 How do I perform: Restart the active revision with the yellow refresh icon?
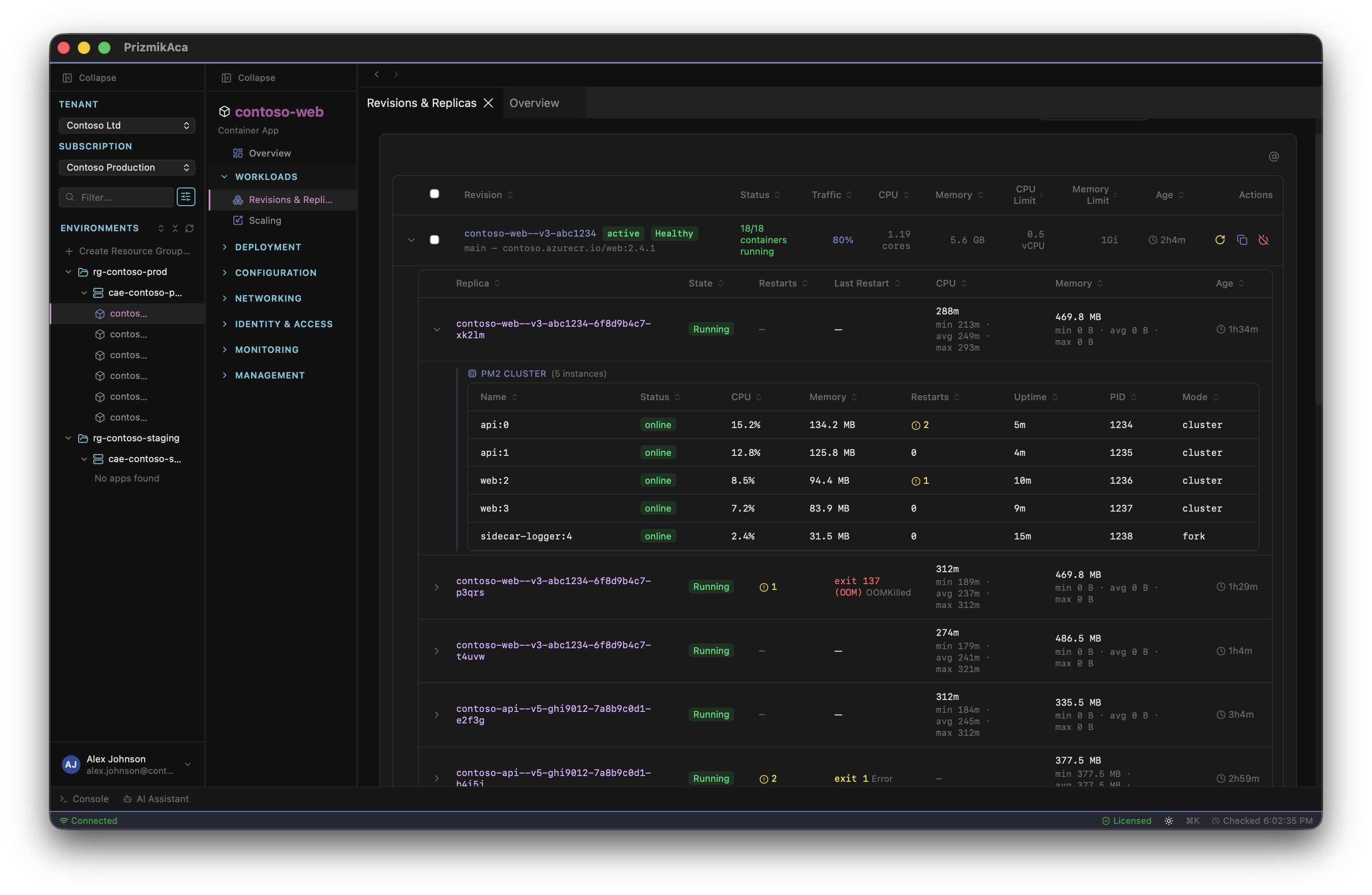[1220, 239]
